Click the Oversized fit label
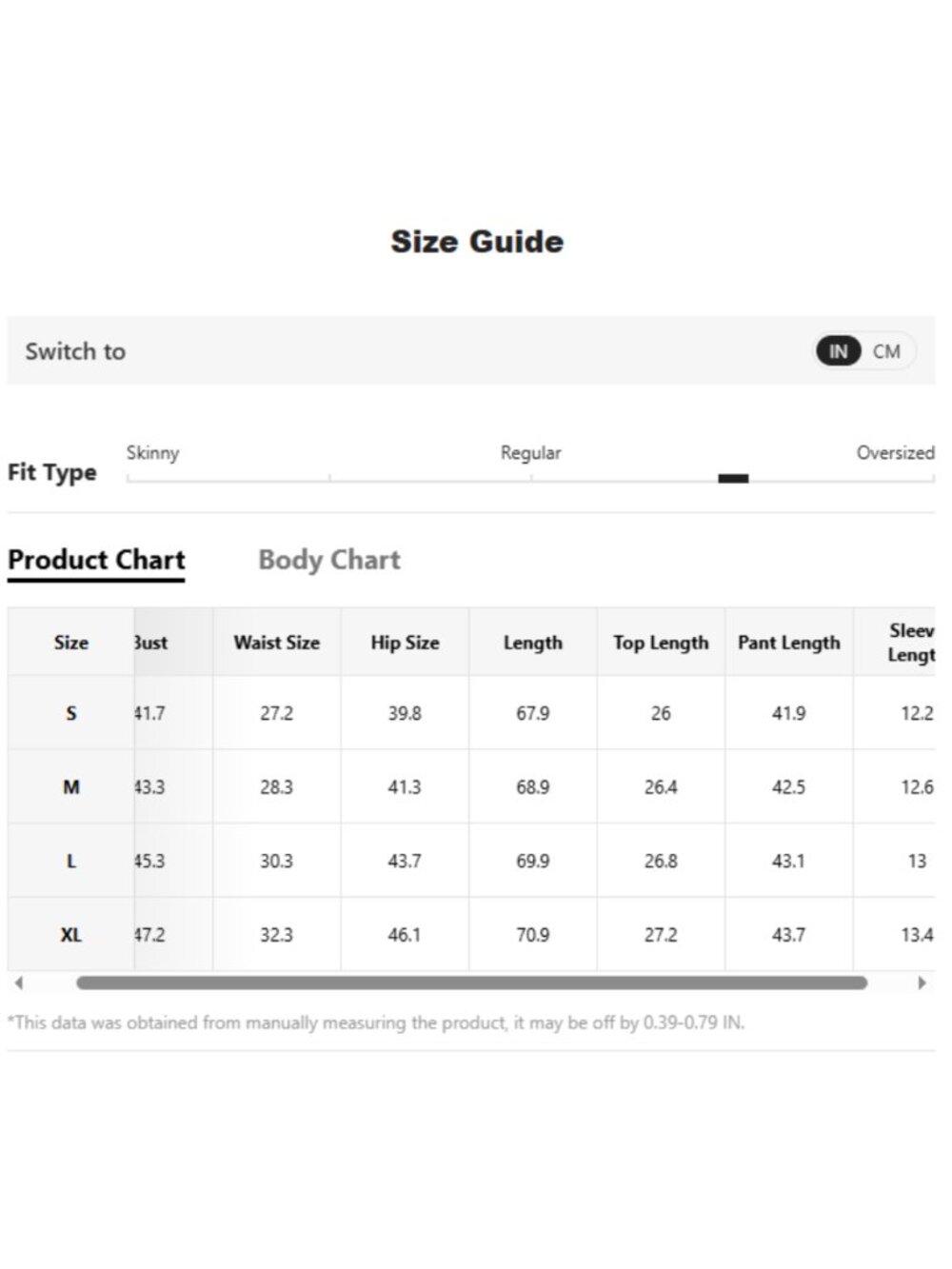This screenshot has height=1269, width=952. [895, 453]
